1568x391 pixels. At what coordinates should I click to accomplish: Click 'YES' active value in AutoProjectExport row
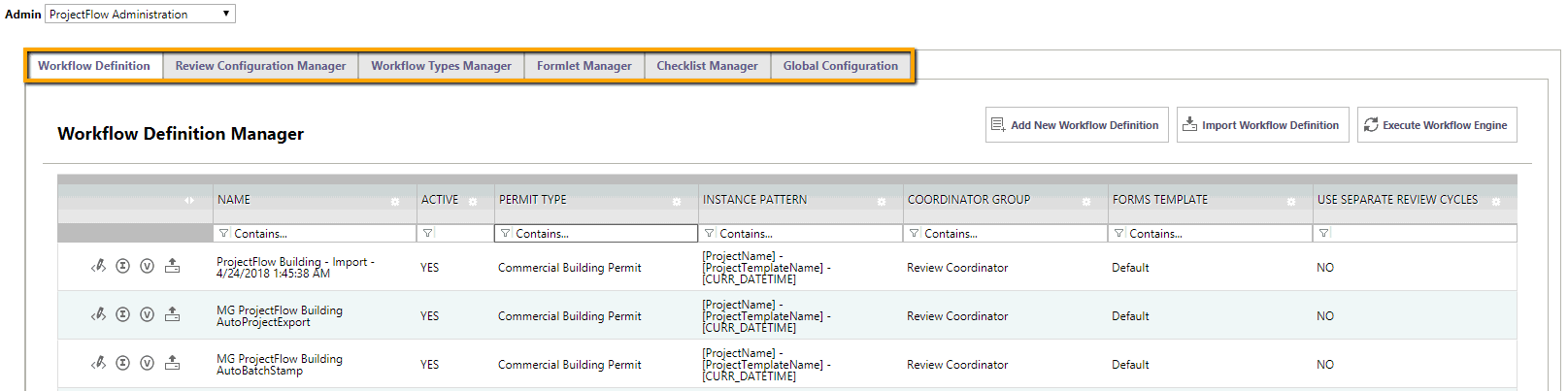point(430,316)
